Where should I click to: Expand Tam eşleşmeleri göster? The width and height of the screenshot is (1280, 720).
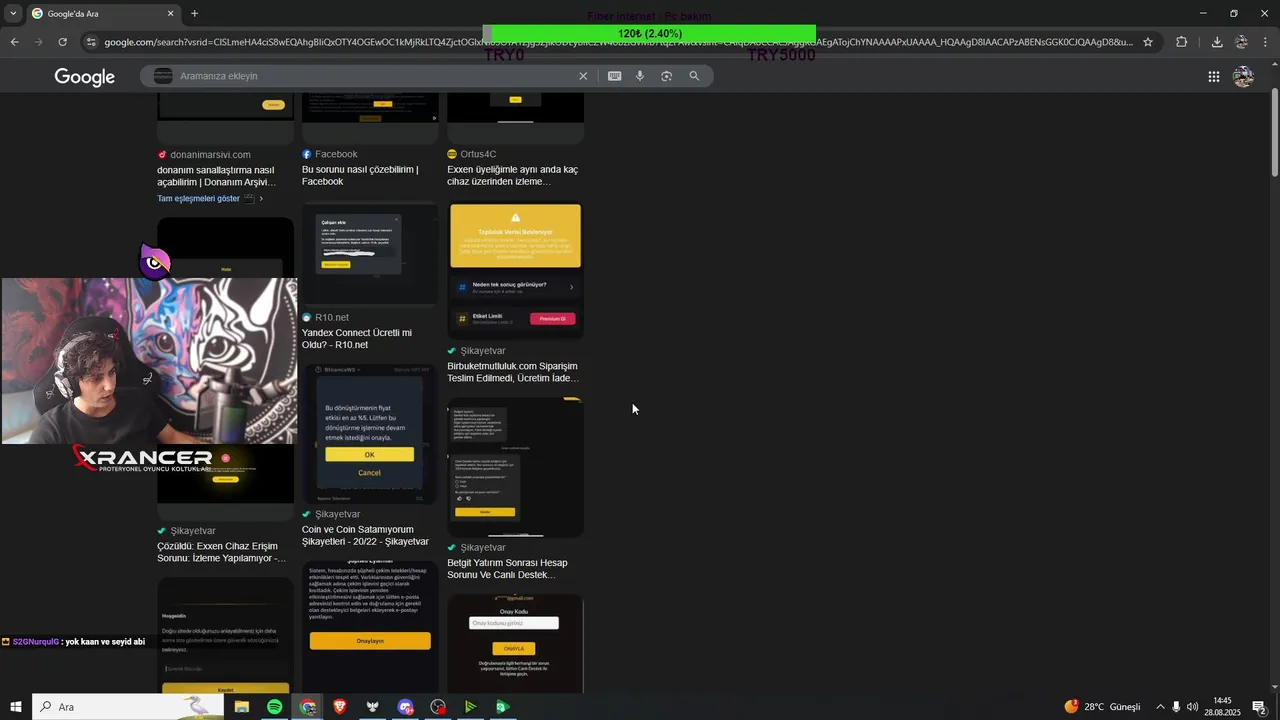210,198
